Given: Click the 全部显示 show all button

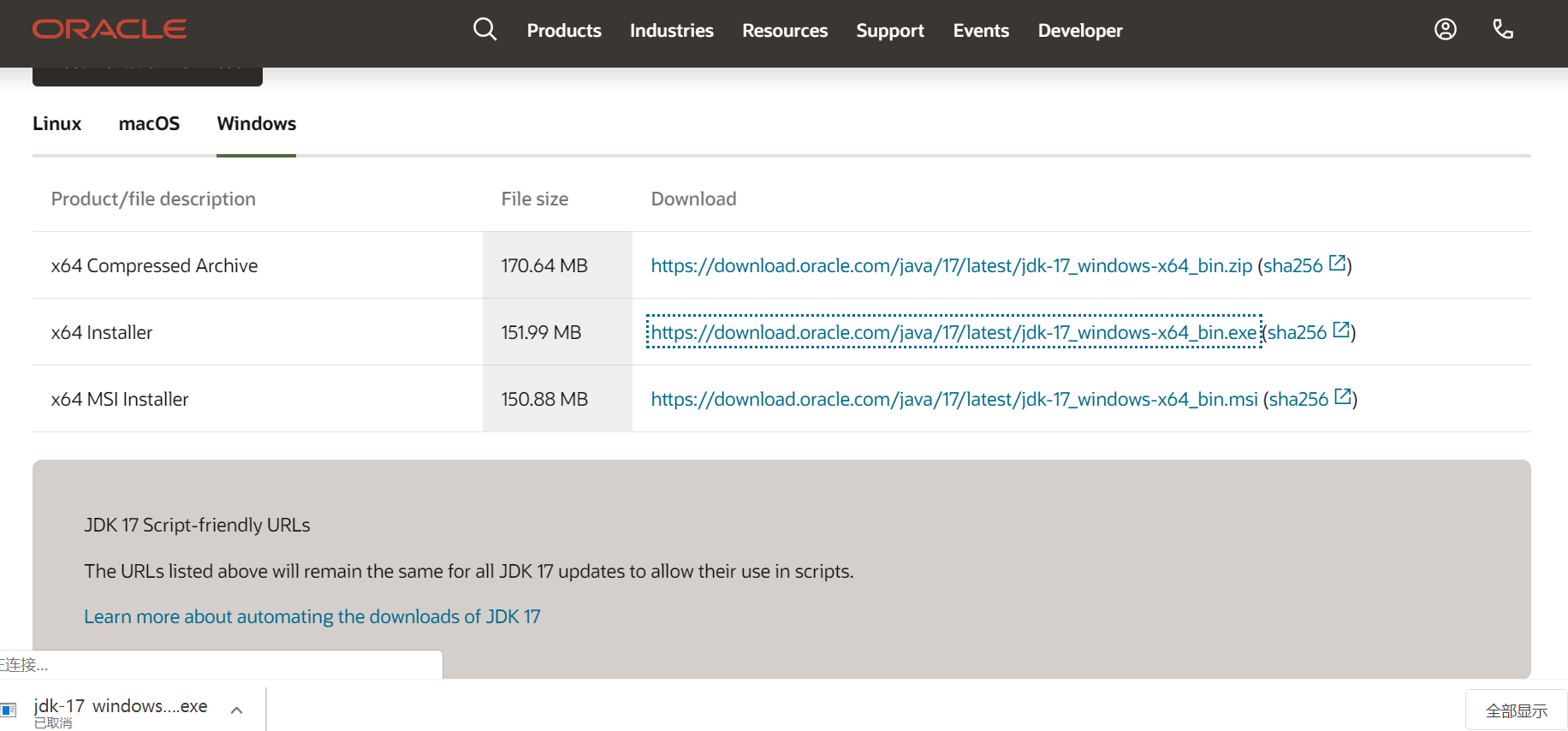Looking at the screenshot, I should click(x=1516, y=710).
